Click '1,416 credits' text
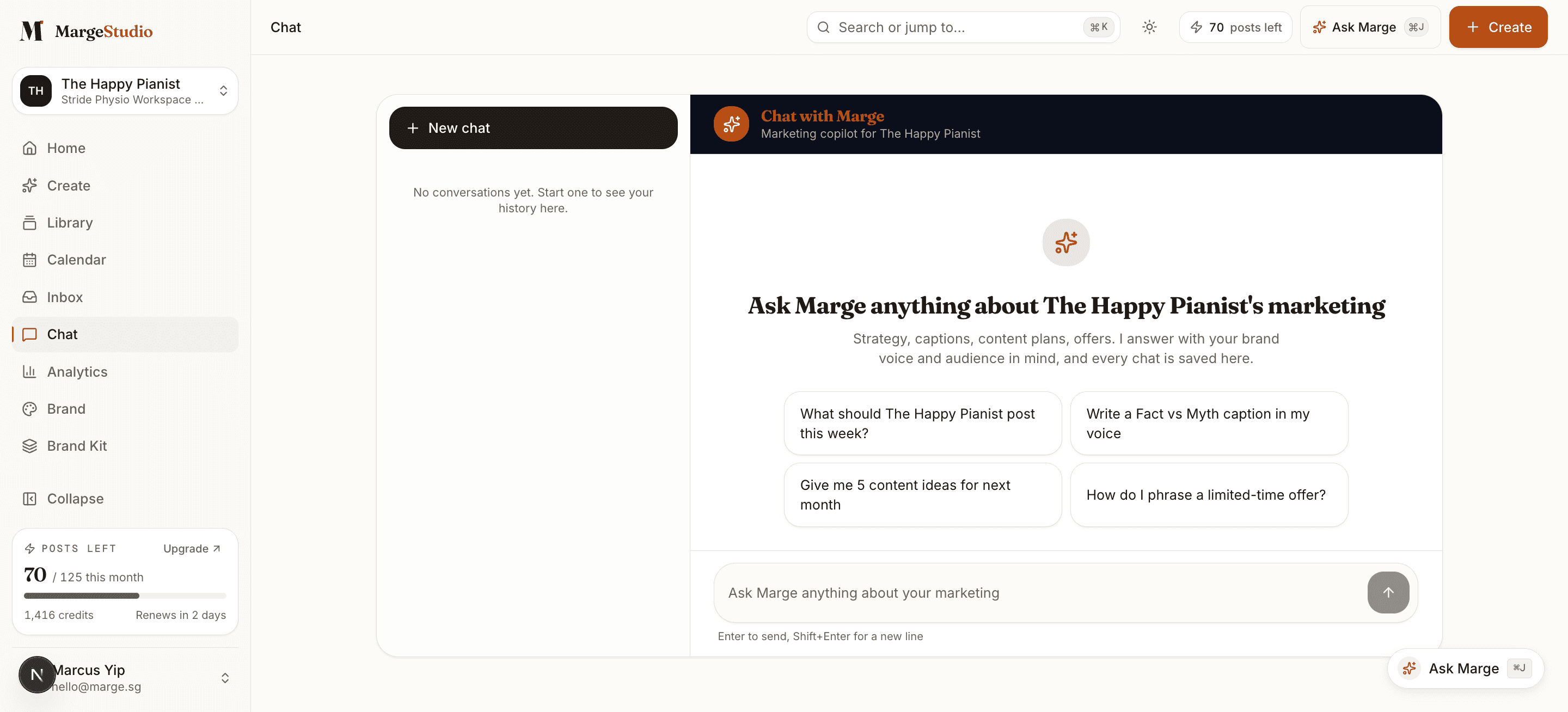1568x712 pixels. tap(58, 615)
